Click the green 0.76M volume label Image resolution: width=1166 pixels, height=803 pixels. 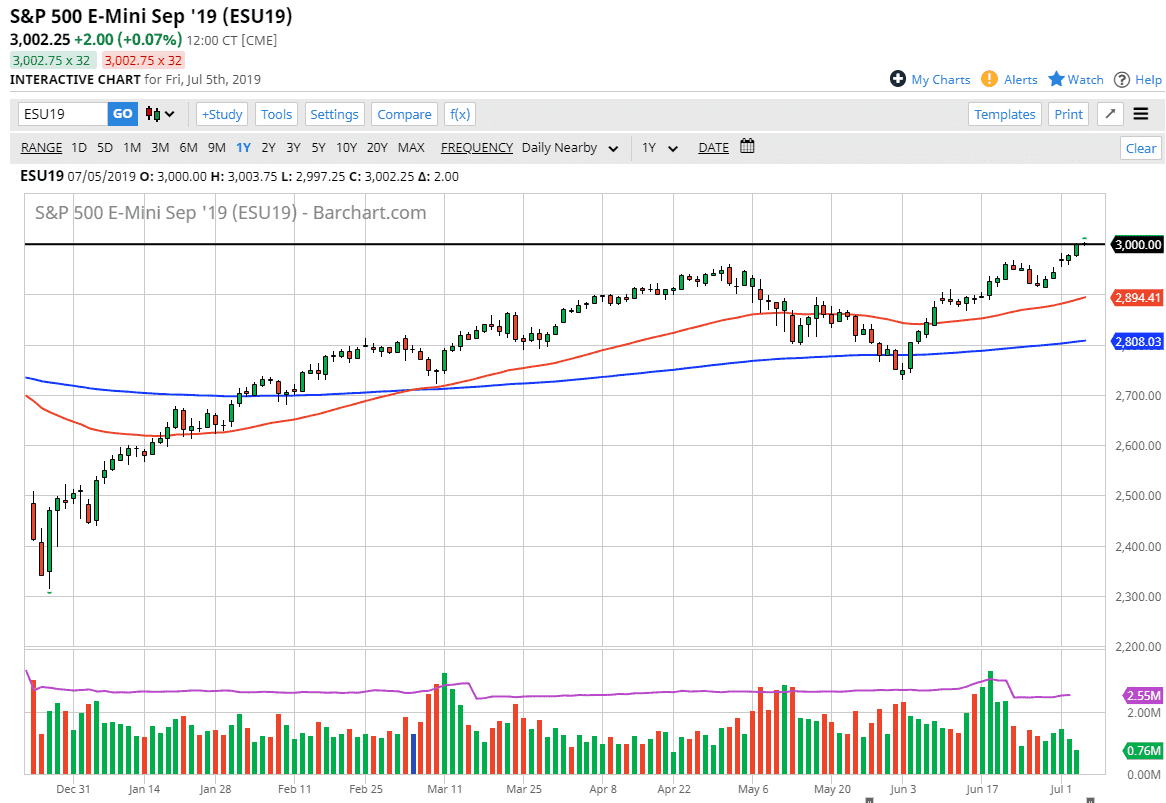point(1142,750)
